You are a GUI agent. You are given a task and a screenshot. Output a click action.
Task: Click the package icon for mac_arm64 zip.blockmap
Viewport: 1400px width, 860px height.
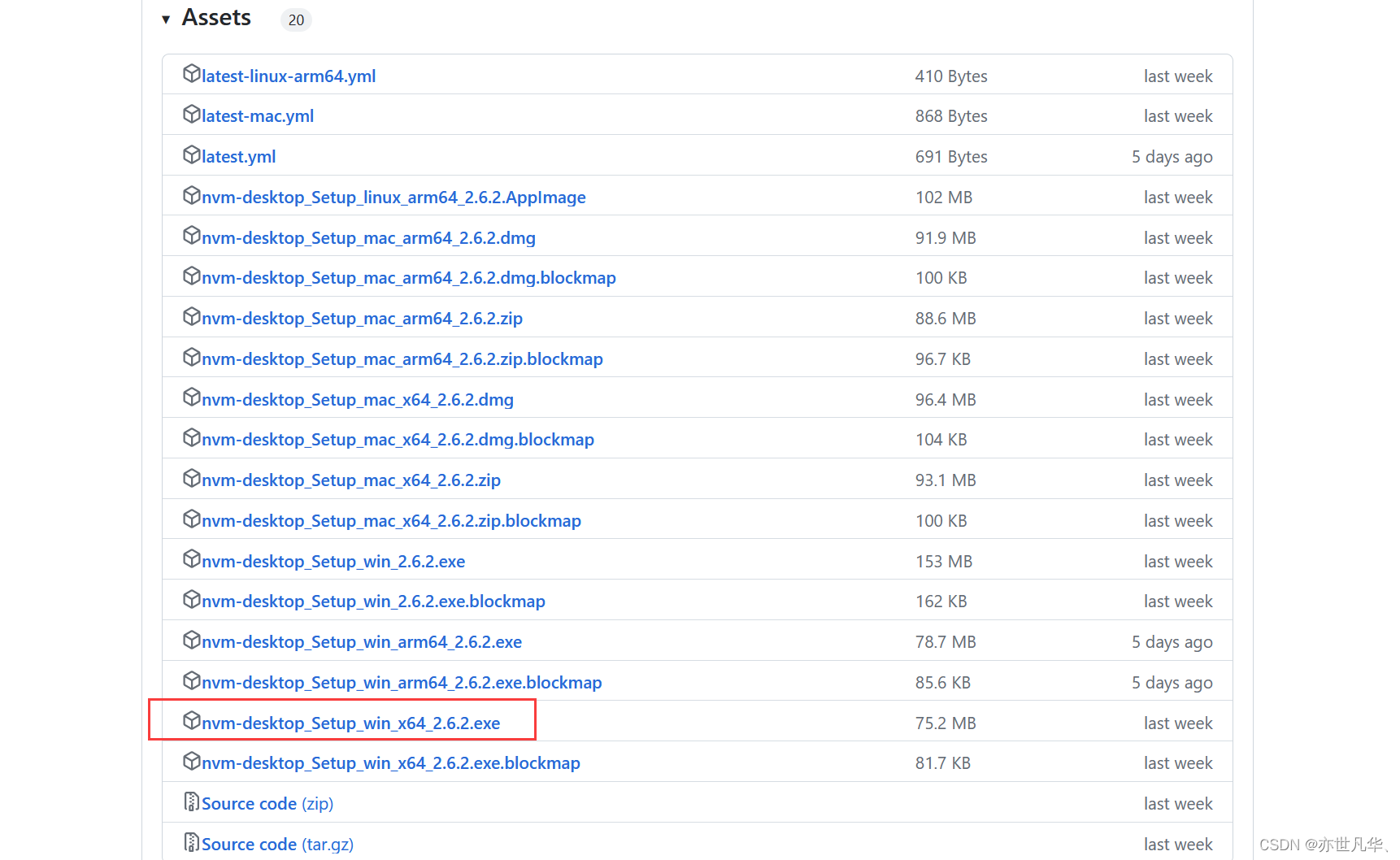coord(192,357)
